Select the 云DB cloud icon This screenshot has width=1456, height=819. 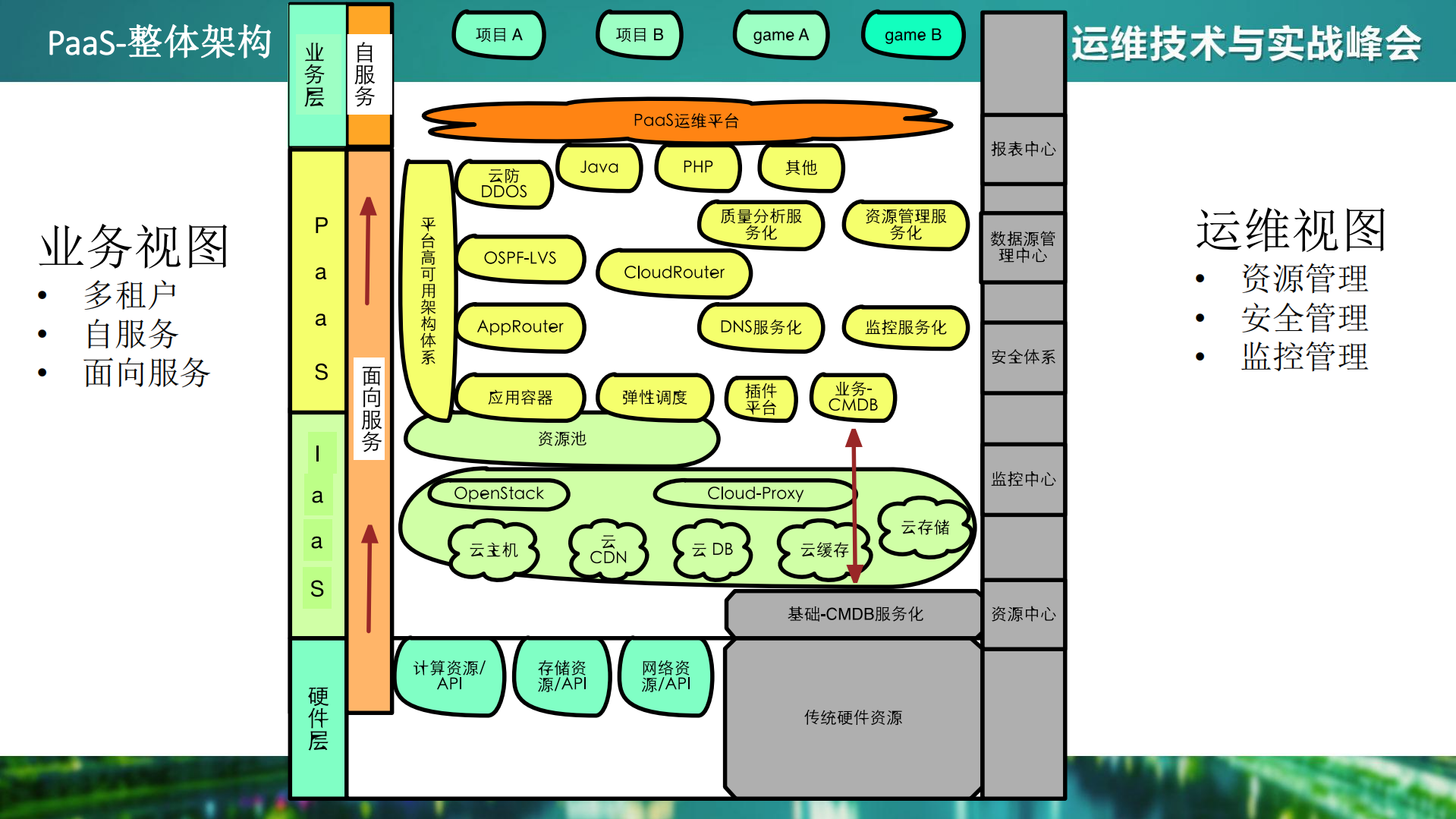(x=712, y=548)
